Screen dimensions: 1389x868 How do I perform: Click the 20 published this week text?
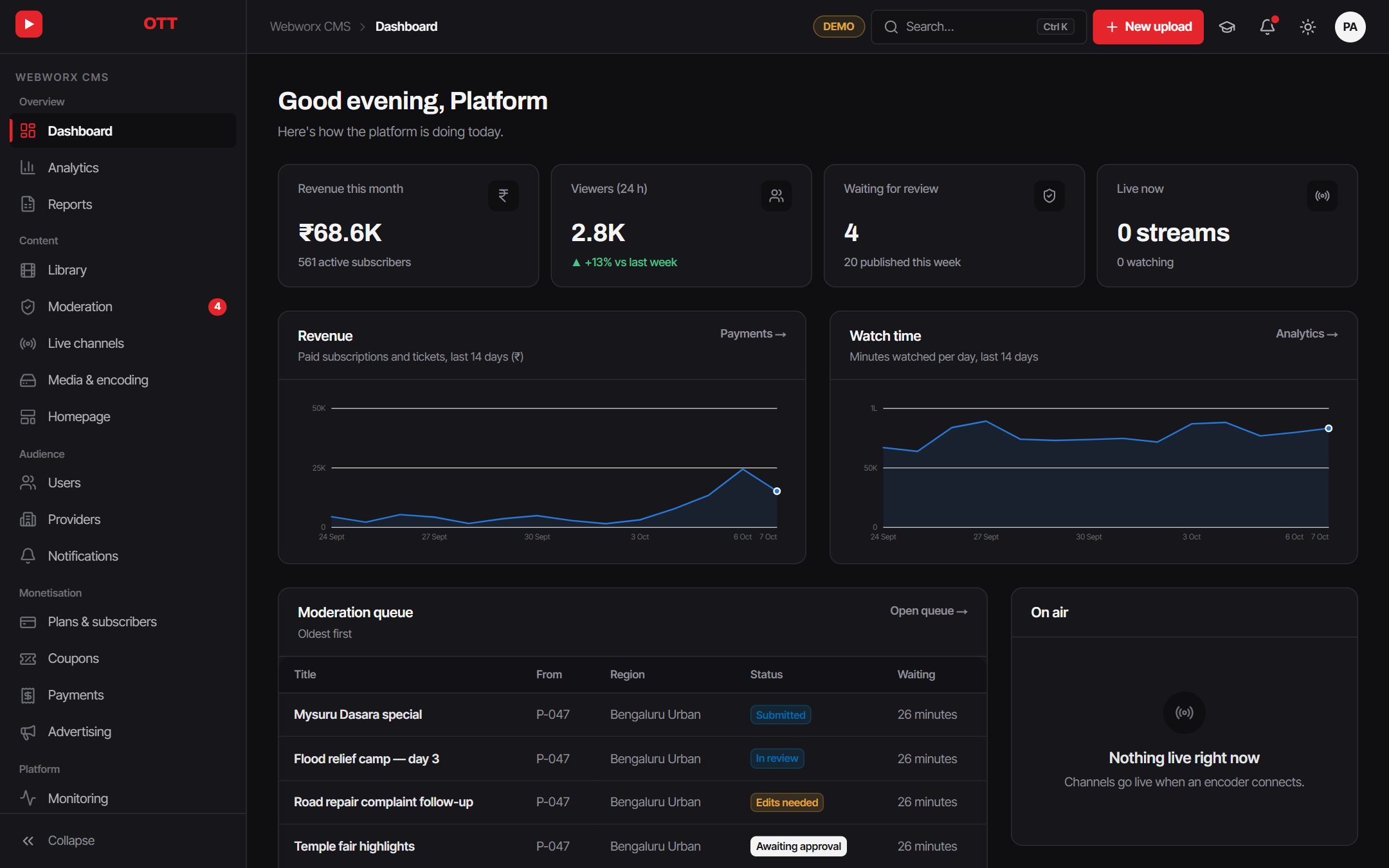pyautogui.click(x=902, y=262)
